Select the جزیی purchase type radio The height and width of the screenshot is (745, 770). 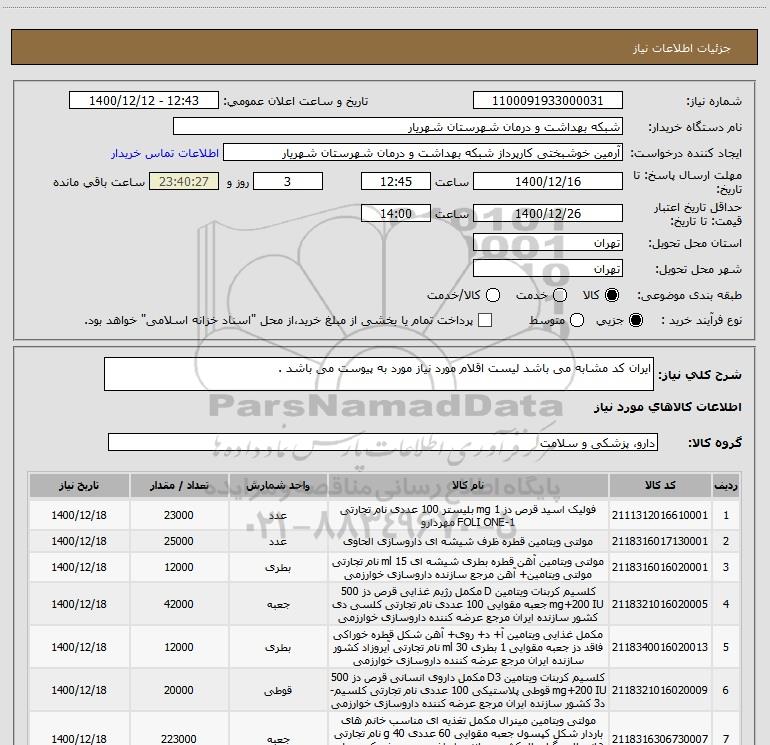[635, 320]
